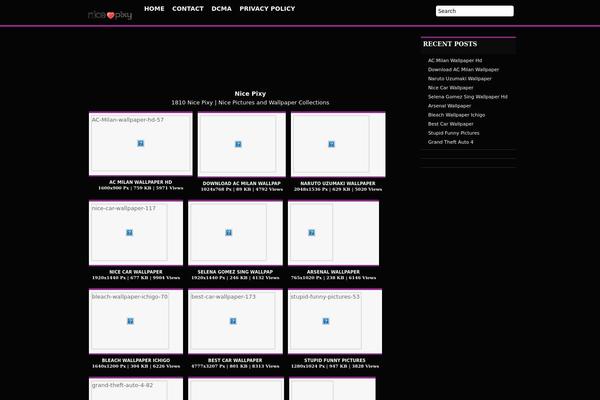Click the NARUTO UZUMAKI WALLPAPER grid title
This screenshot has width=600, height=400.
(x=338, y=183)
